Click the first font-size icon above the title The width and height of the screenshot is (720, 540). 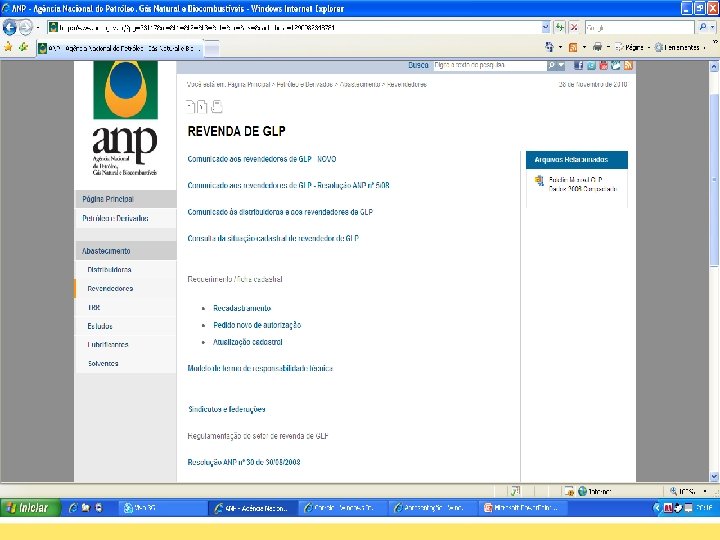[x=191, y=107]
